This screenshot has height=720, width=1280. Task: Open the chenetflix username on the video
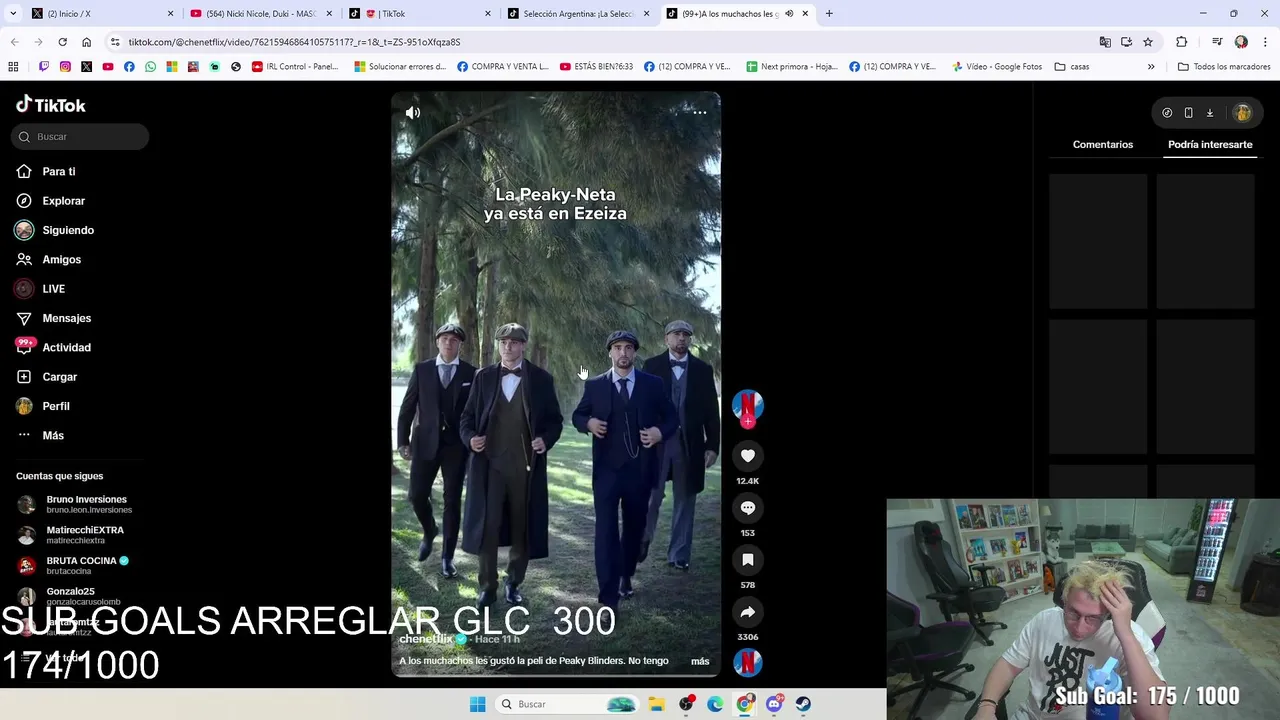(x=426, y=639)
